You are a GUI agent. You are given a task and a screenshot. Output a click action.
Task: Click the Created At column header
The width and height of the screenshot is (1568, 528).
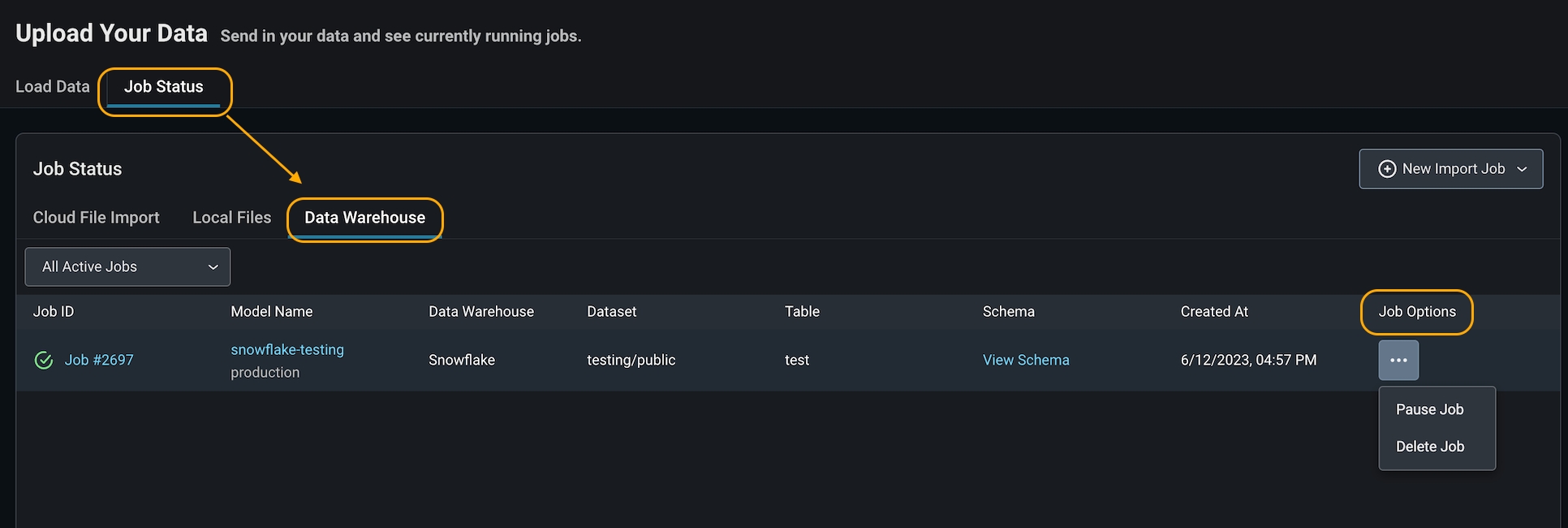point(1214,311)
